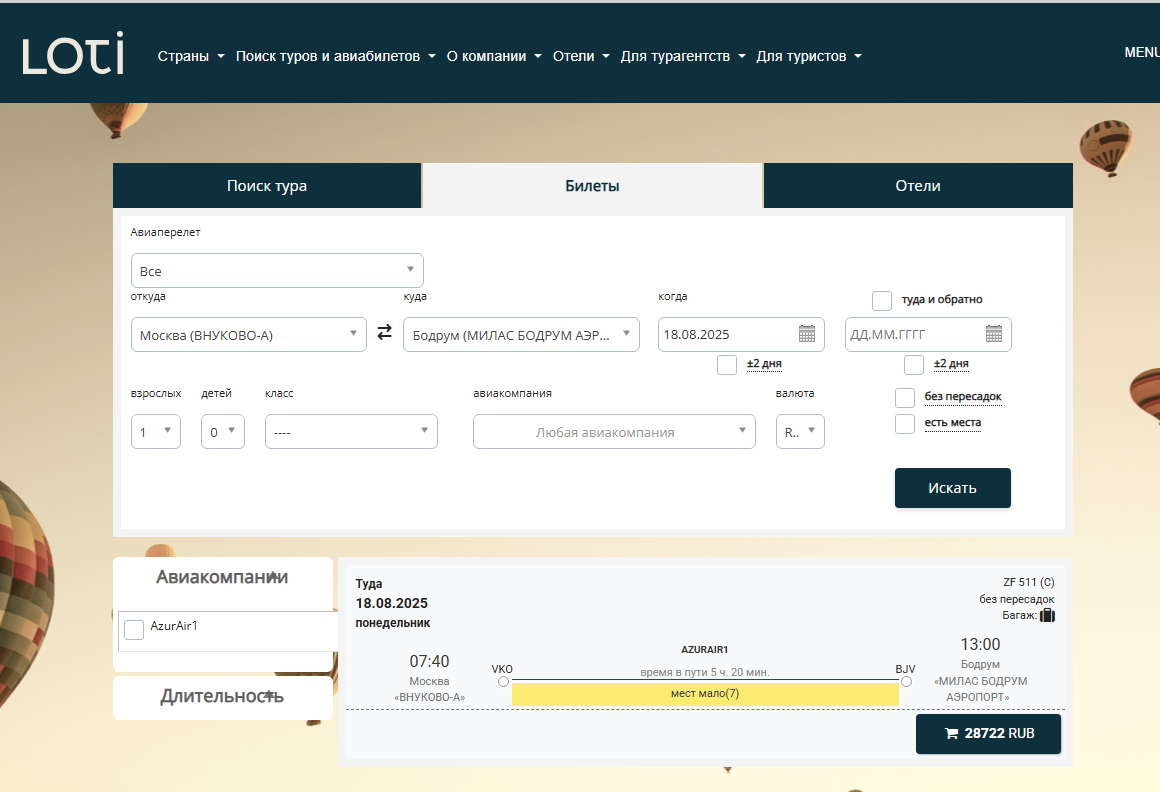Click the VKO departure point marker

click(x=503, y=682)
